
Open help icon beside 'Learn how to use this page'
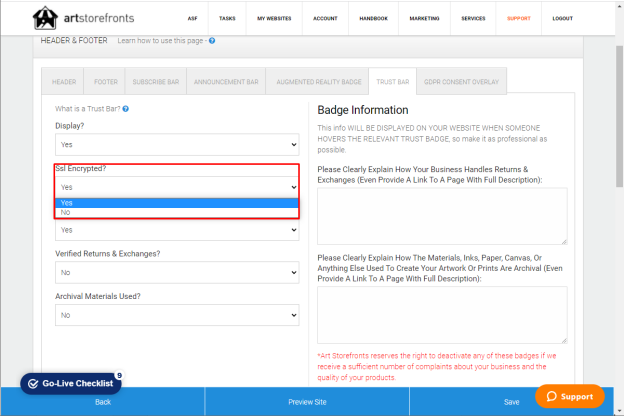pyautogui.click(x=212, y=41)
